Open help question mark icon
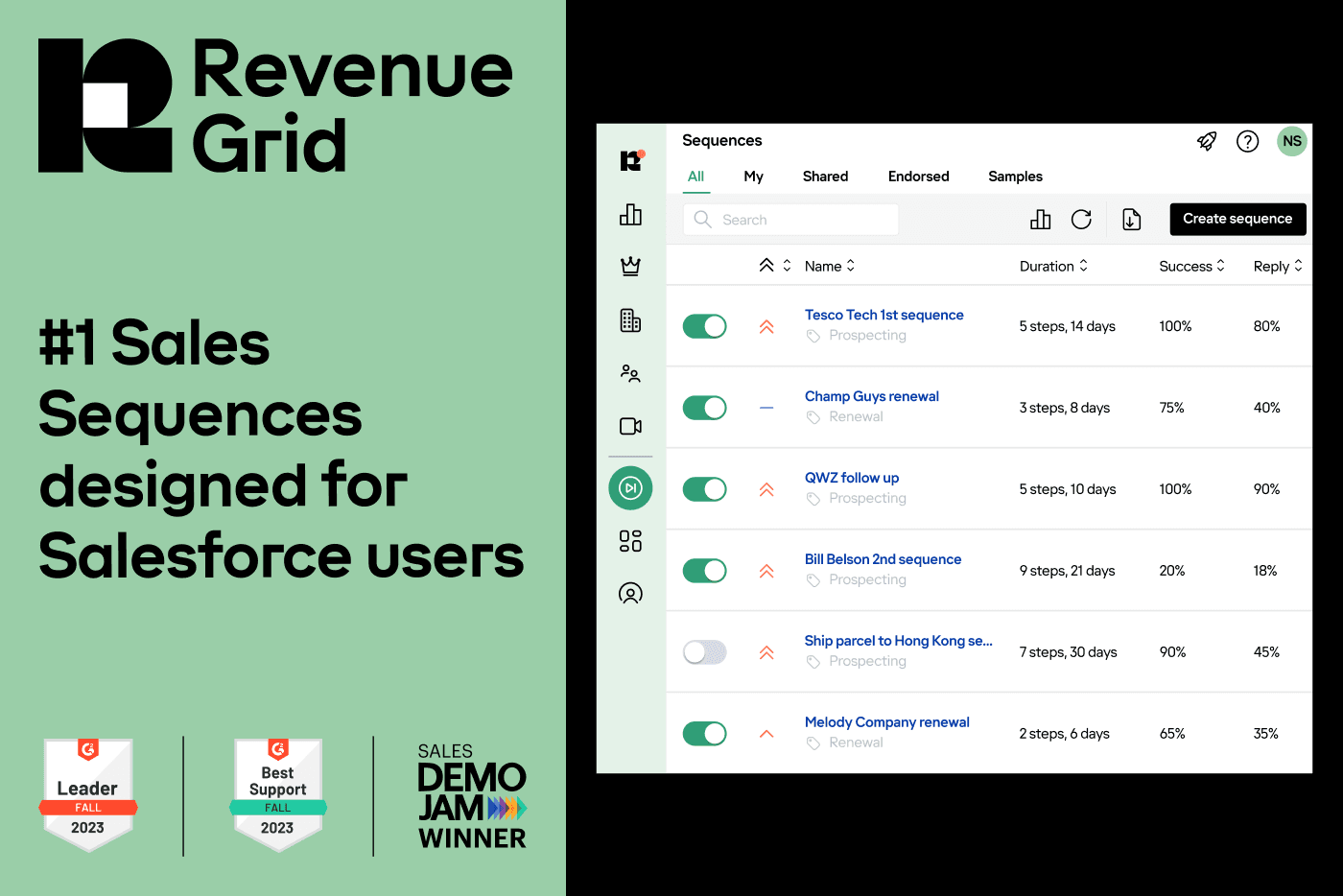 (1247, 141)
